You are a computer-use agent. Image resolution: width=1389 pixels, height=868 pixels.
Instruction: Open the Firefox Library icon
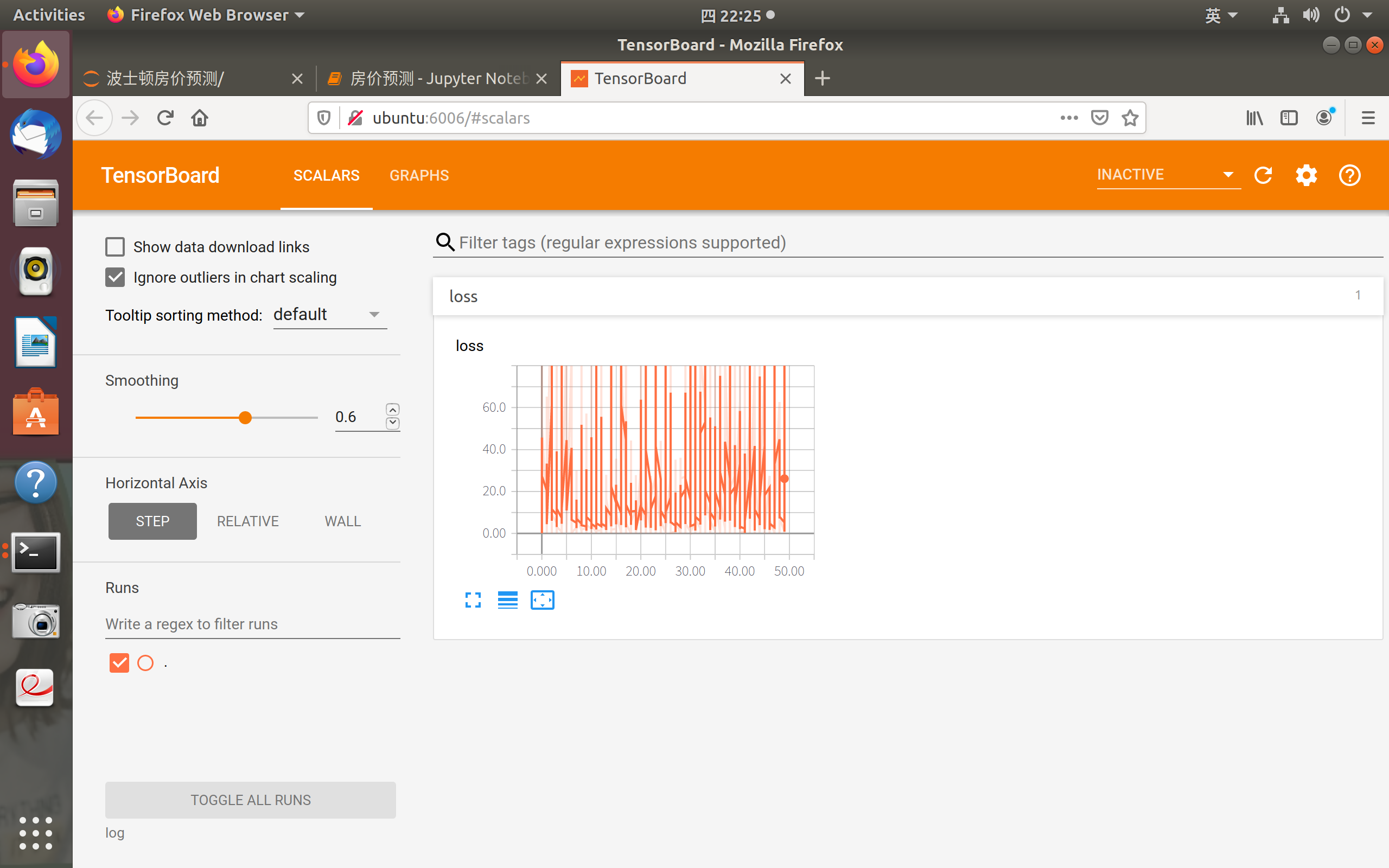[x=1254, y=118]
